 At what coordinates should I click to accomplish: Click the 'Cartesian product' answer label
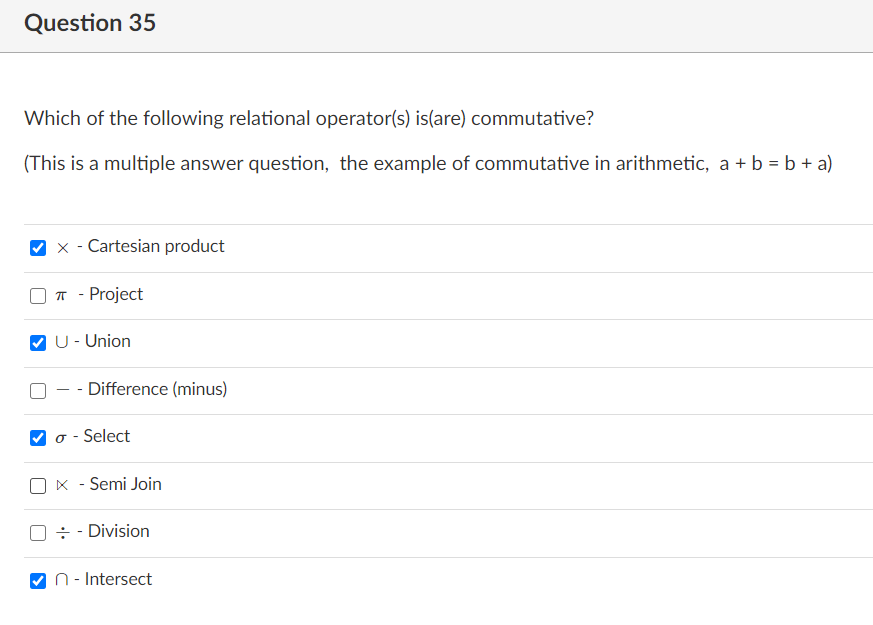click(x=156, y=247)
